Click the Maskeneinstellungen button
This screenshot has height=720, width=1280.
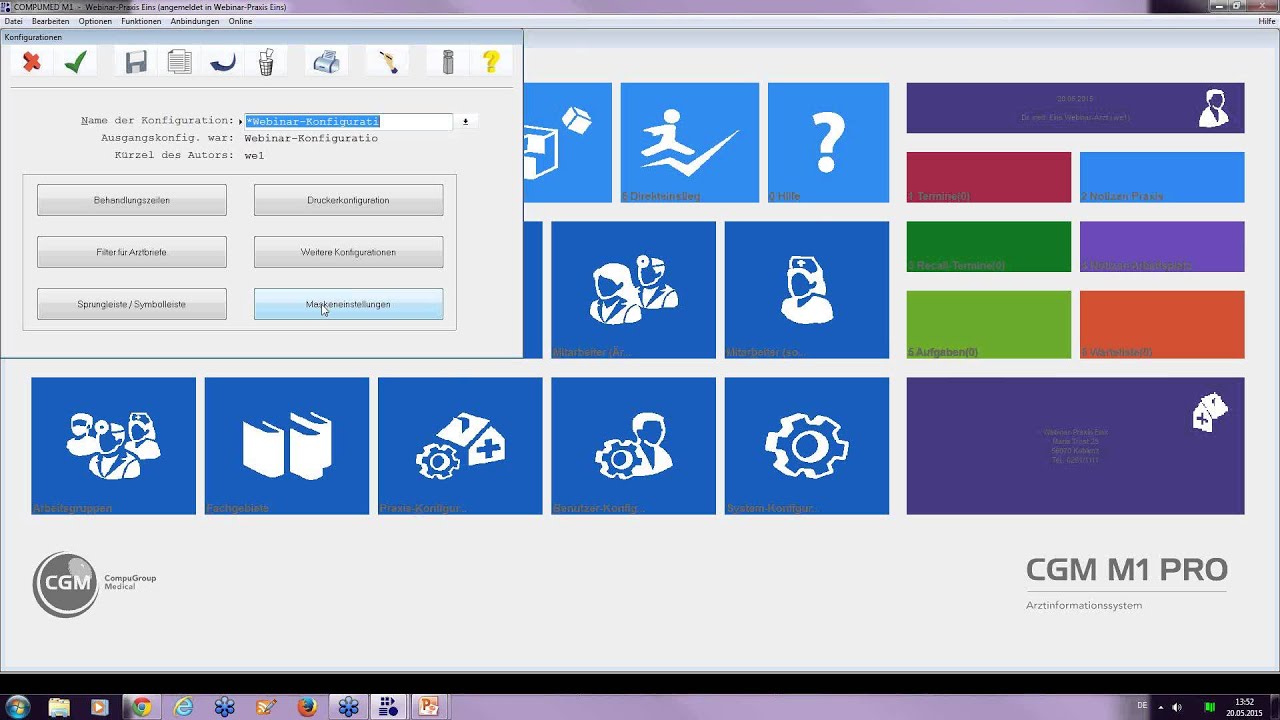click(x=348, y=304)
